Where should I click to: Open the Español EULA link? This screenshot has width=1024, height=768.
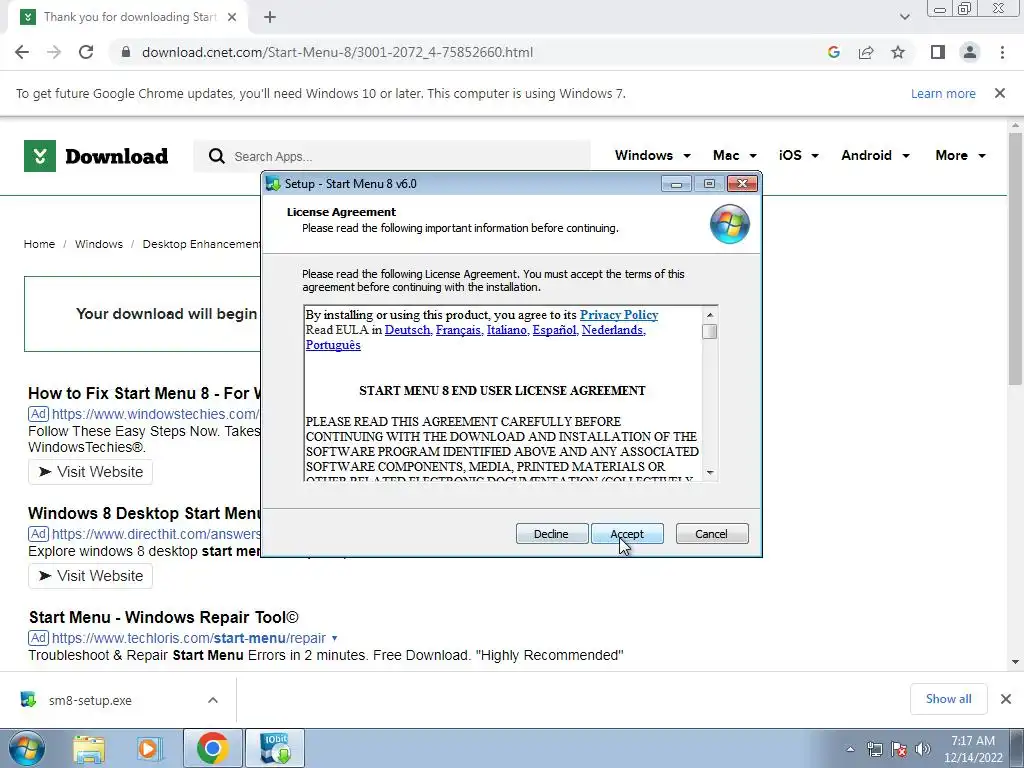pyautogui.click(x=554, y=330)
